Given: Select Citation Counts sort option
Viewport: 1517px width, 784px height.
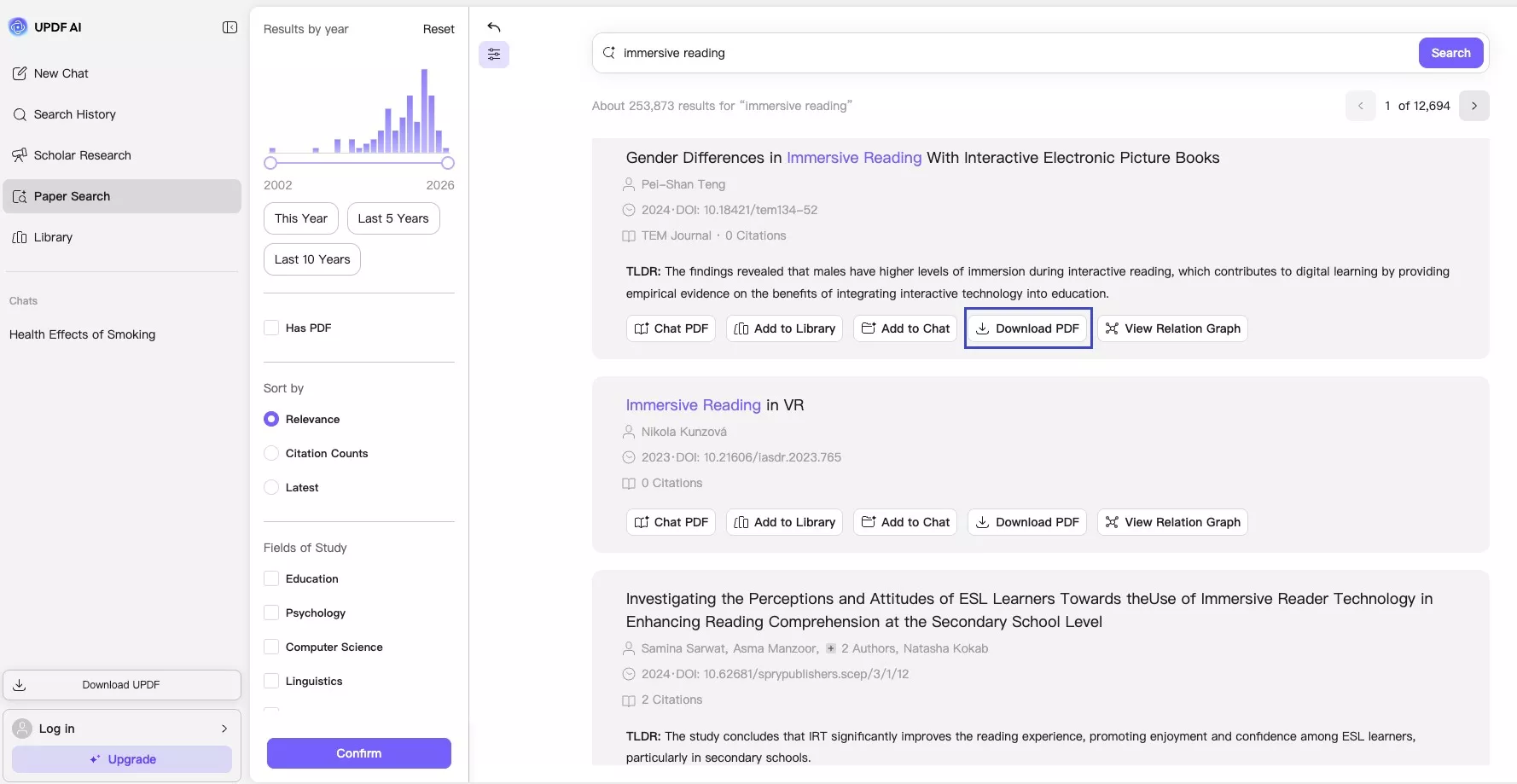Looking at the screenshot, I should click(271, 453).
